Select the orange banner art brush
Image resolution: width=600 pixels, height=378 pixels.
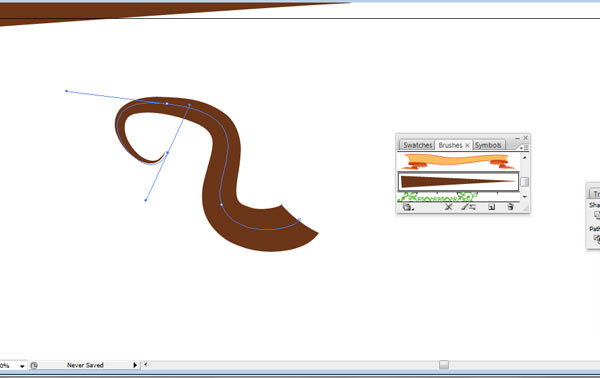click(x=458, y=161)
